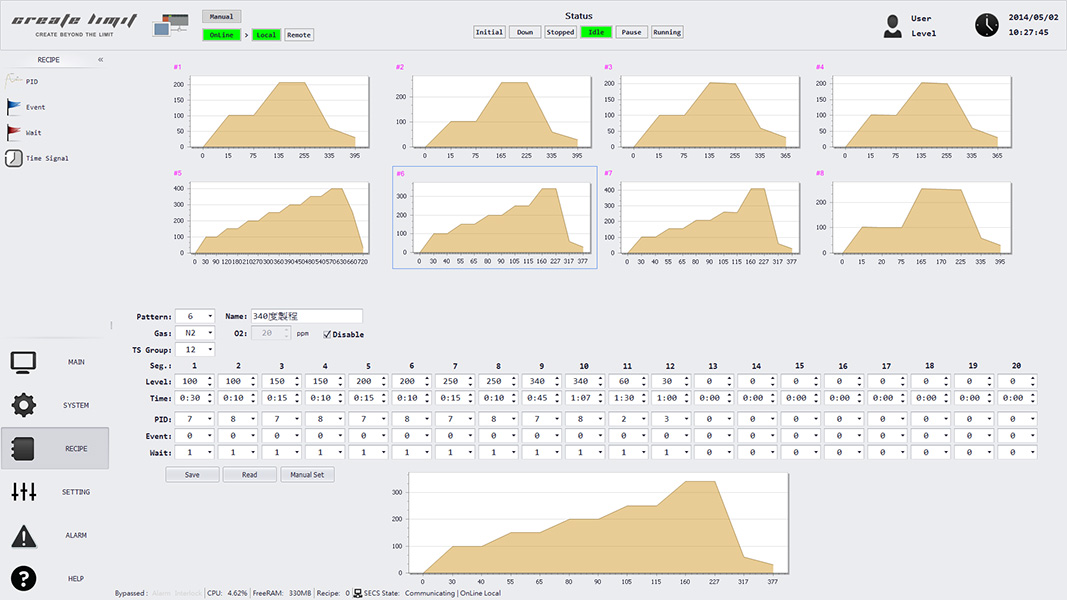The image size is (1067, 600).
Task: Select the Stopped status indicator
Action: tap(561, 32)
